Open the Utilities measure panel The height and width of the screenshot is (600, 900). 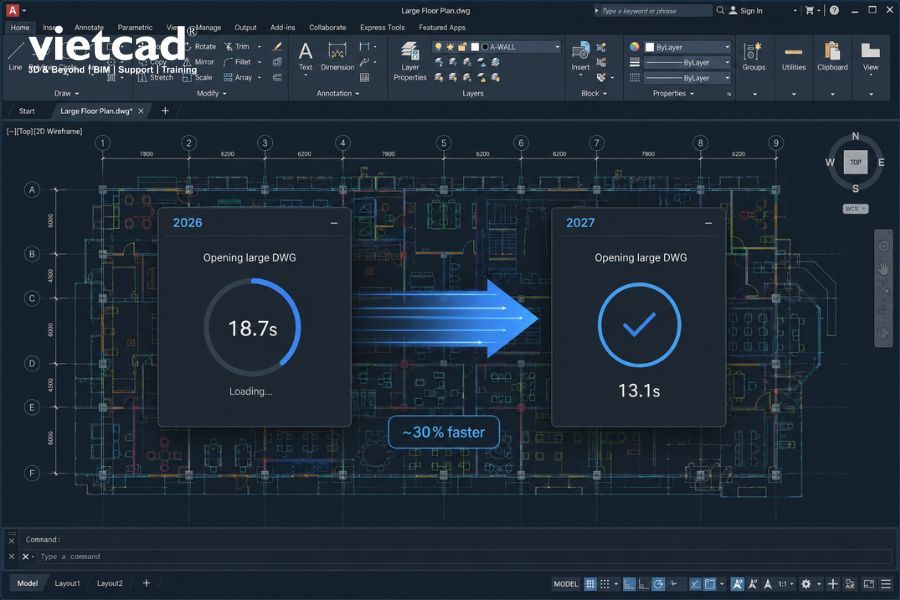click(794, 56)
